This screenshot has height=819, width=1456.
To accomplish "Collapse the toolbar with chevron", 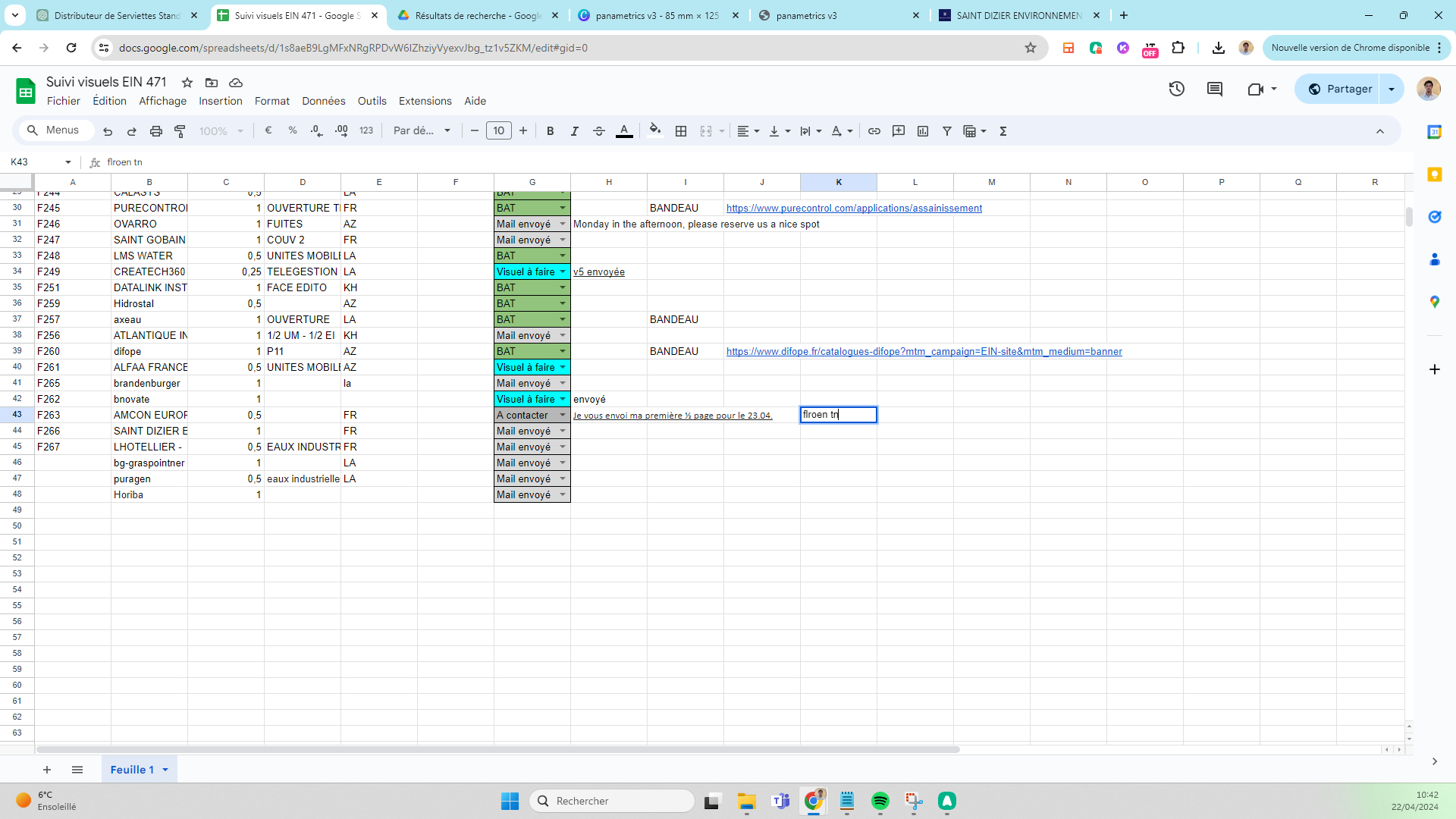I will coord(1380,131).
